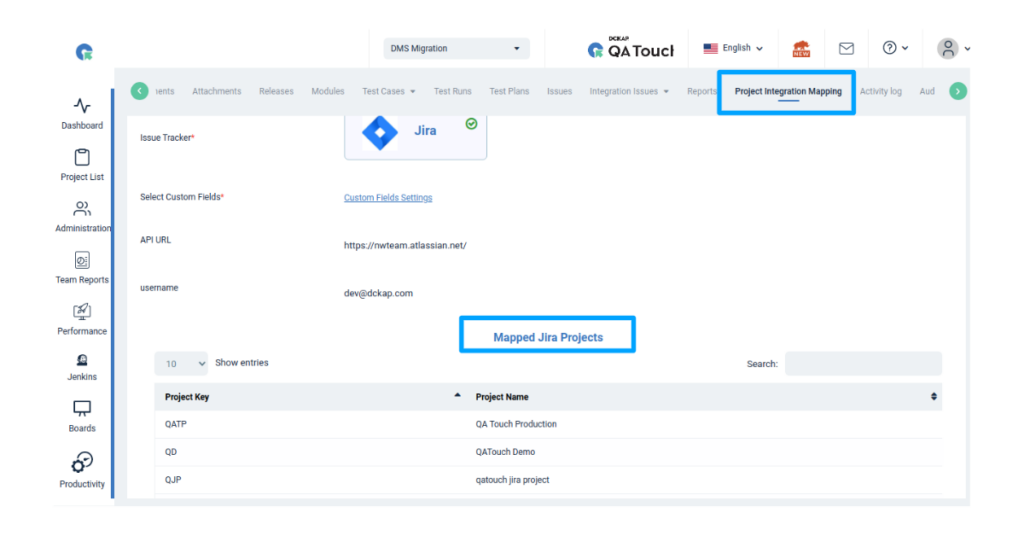Open Productivity sidebar icon
This screenshot has width=1024, height=536.
tap(82, 462)
